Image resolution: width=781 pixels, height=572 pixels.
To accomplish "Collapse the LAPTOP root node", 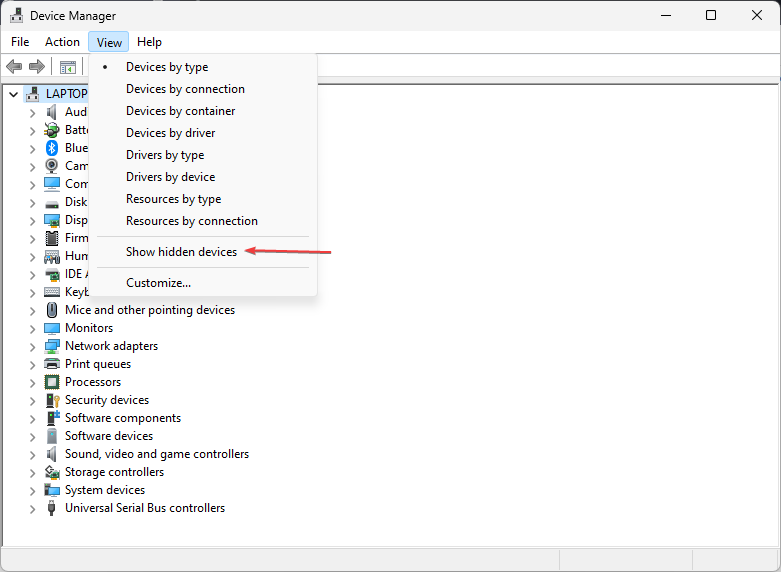I will tap(13, 94).
